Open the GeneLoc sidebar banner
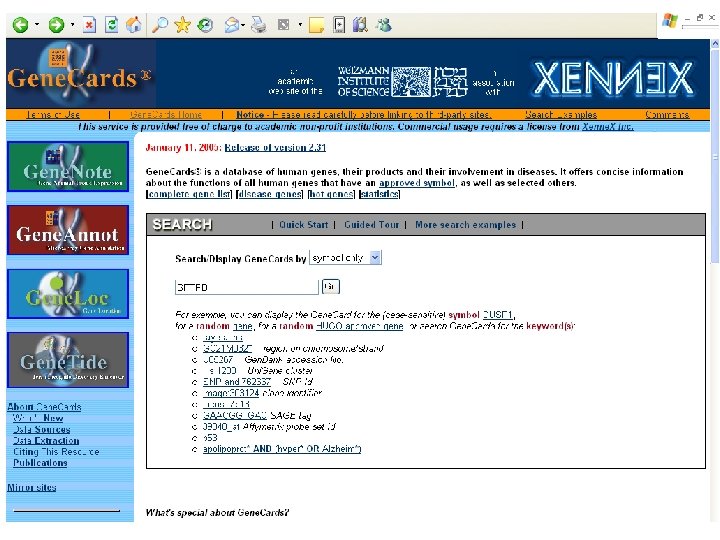 pyautogui.click(x=68, y=294)
